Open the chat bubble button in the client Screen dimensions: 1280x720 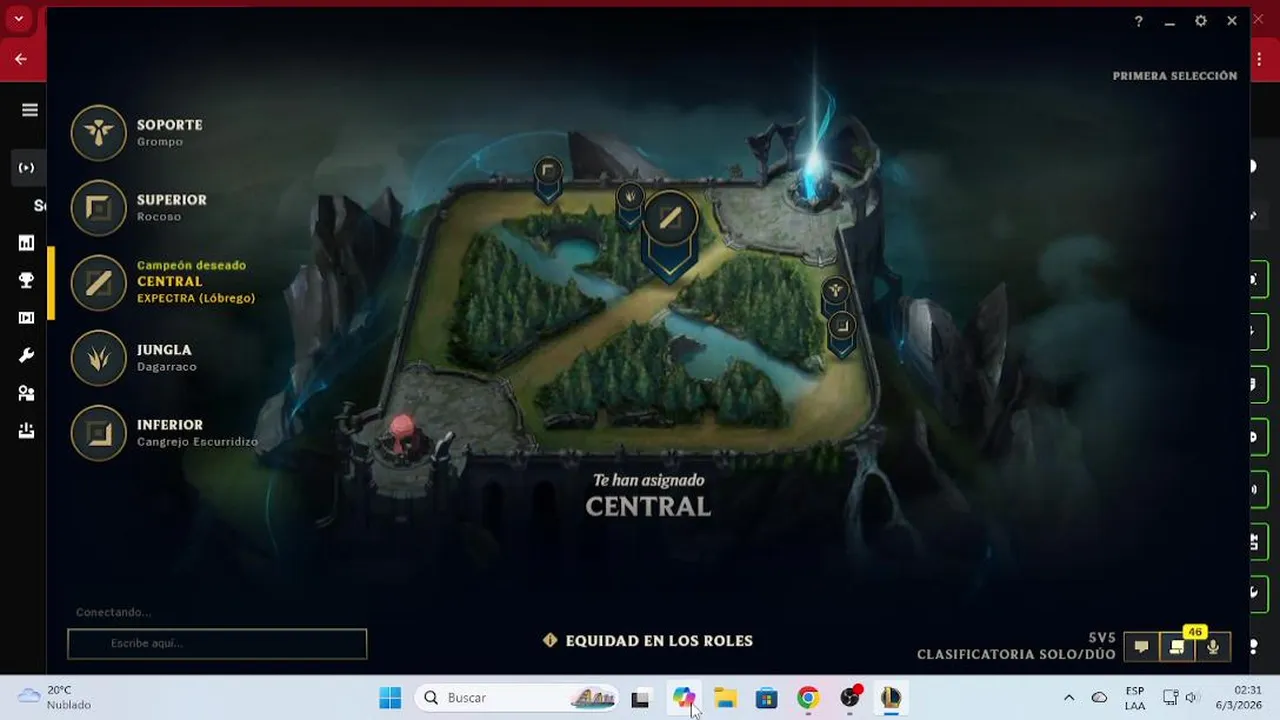point(1141,647)
